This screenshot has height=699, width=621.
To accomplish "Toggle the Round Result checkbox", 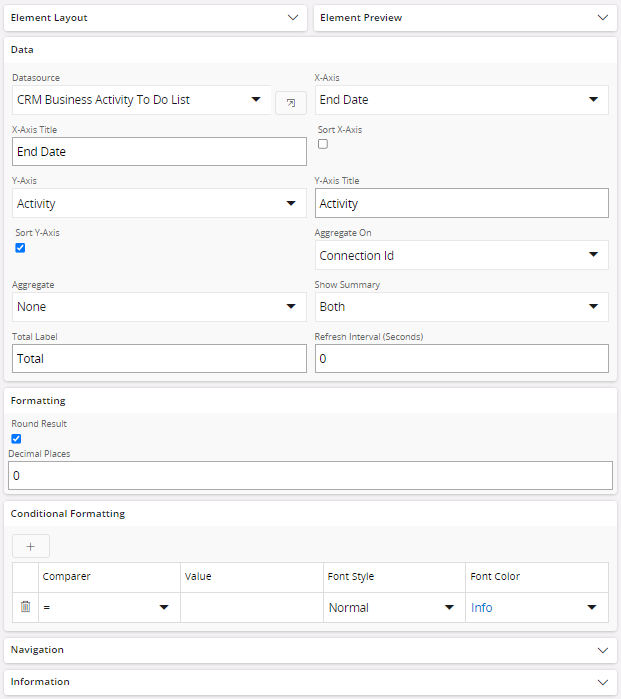I will 16,439.
